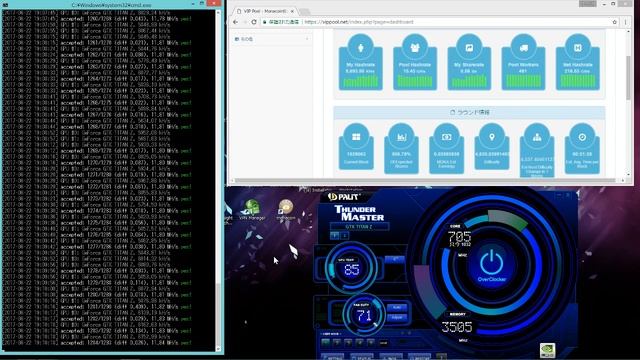Image resolution: width=640 pixels, height=360 pixels.
Task: Click the Net Hashrate green bar chart
Action: [x=578, y=82]
